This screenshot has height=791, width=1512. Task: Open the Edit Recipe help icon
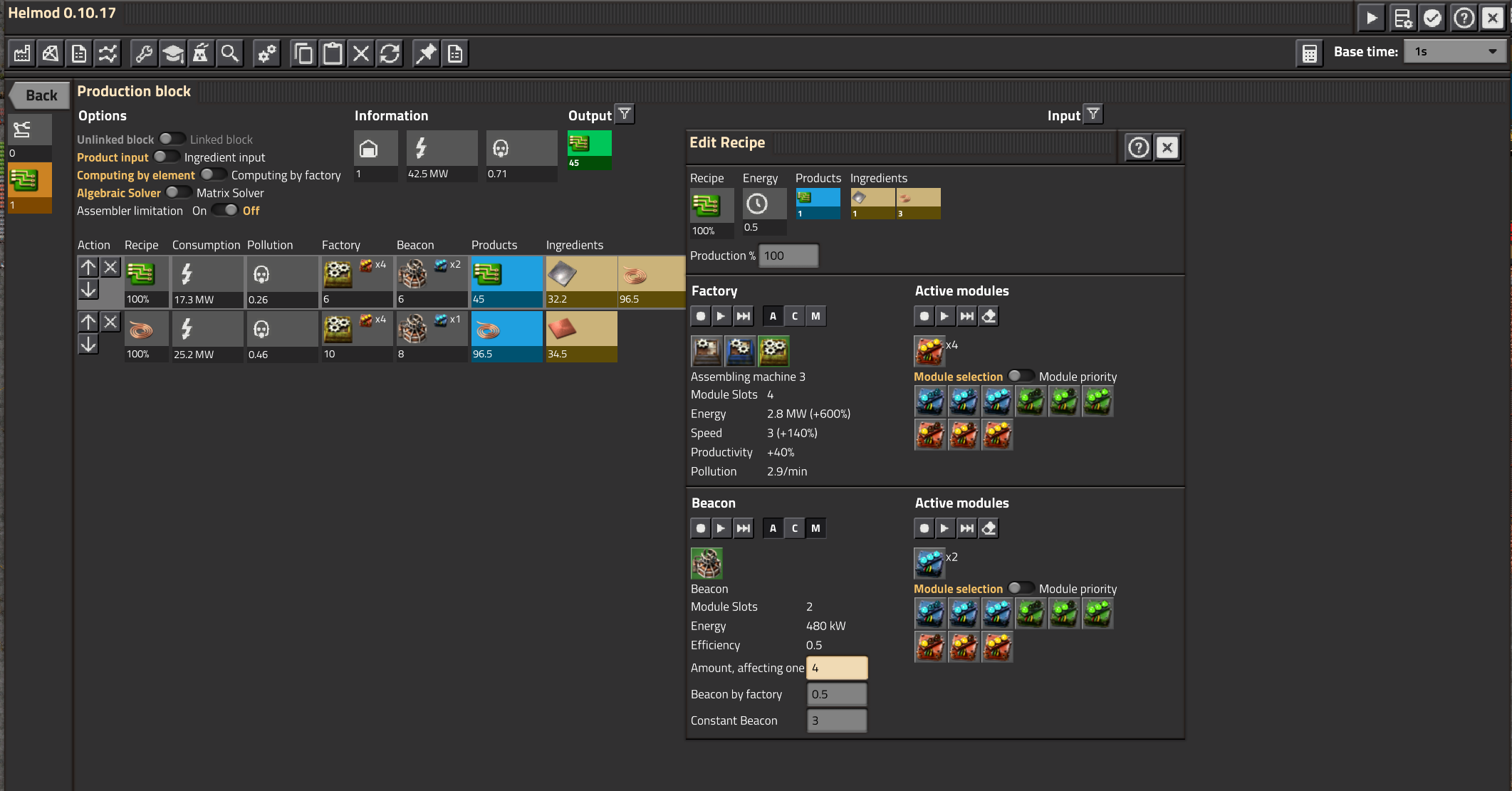1138,147
